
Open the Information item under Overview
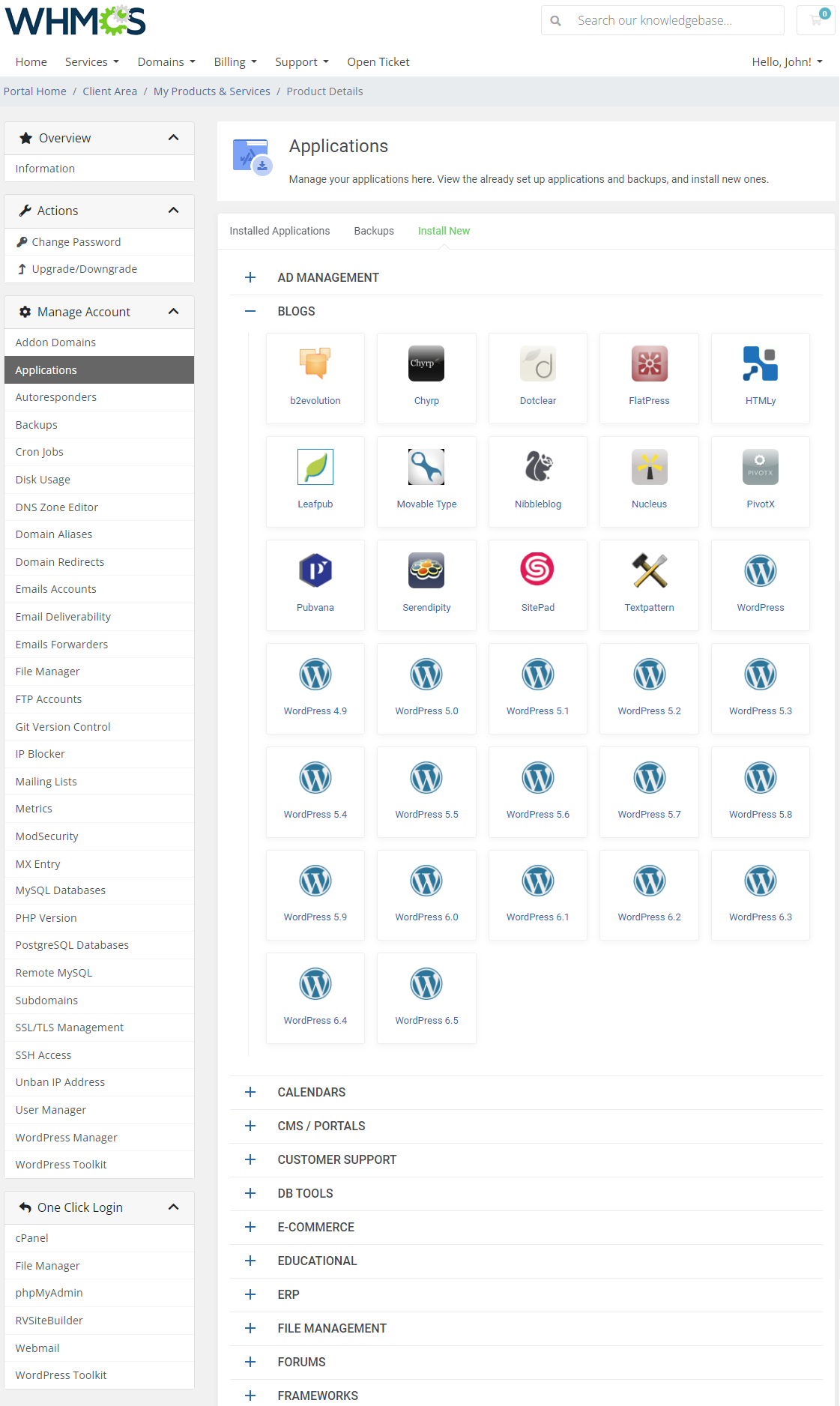pos(100,169)
